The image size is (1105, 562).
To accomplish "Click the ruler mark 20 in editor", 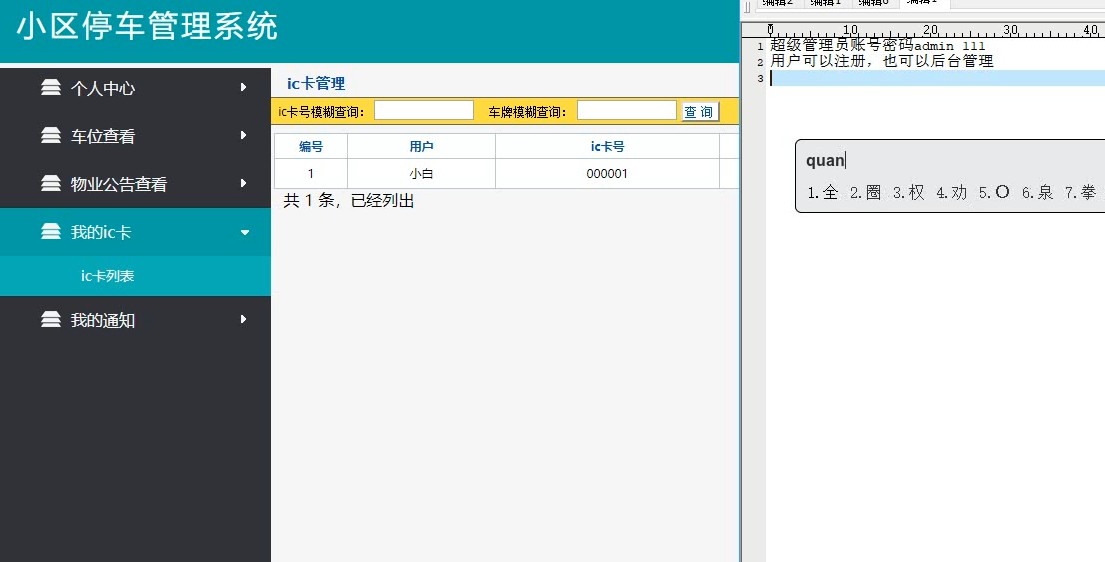I will (x=930, y=30).
